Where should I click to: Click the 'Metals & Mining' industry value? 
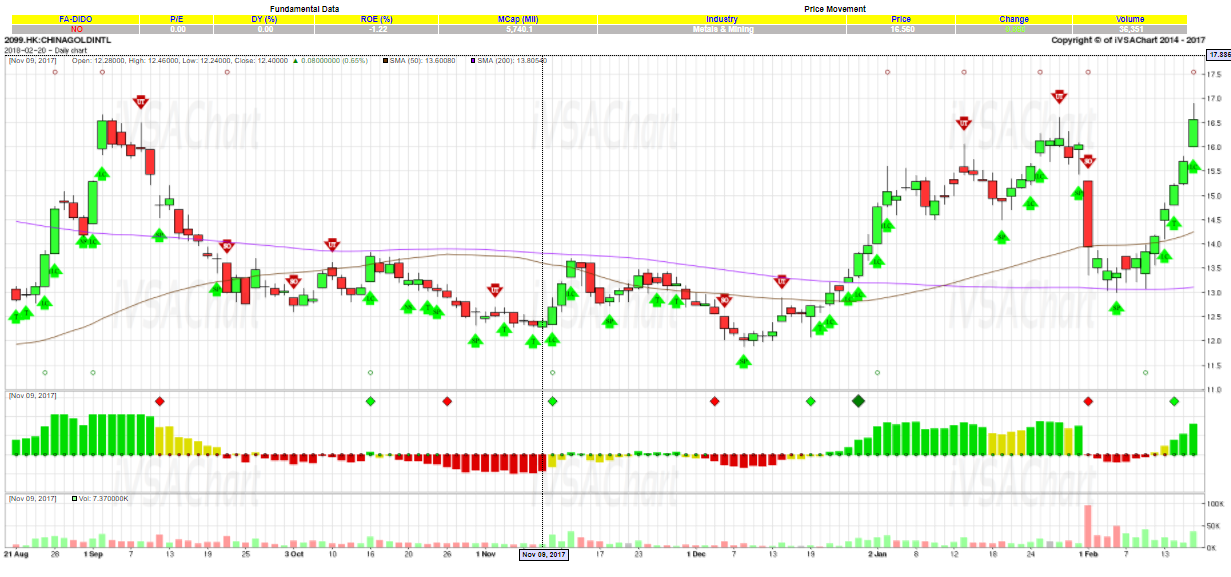(721, 30)
